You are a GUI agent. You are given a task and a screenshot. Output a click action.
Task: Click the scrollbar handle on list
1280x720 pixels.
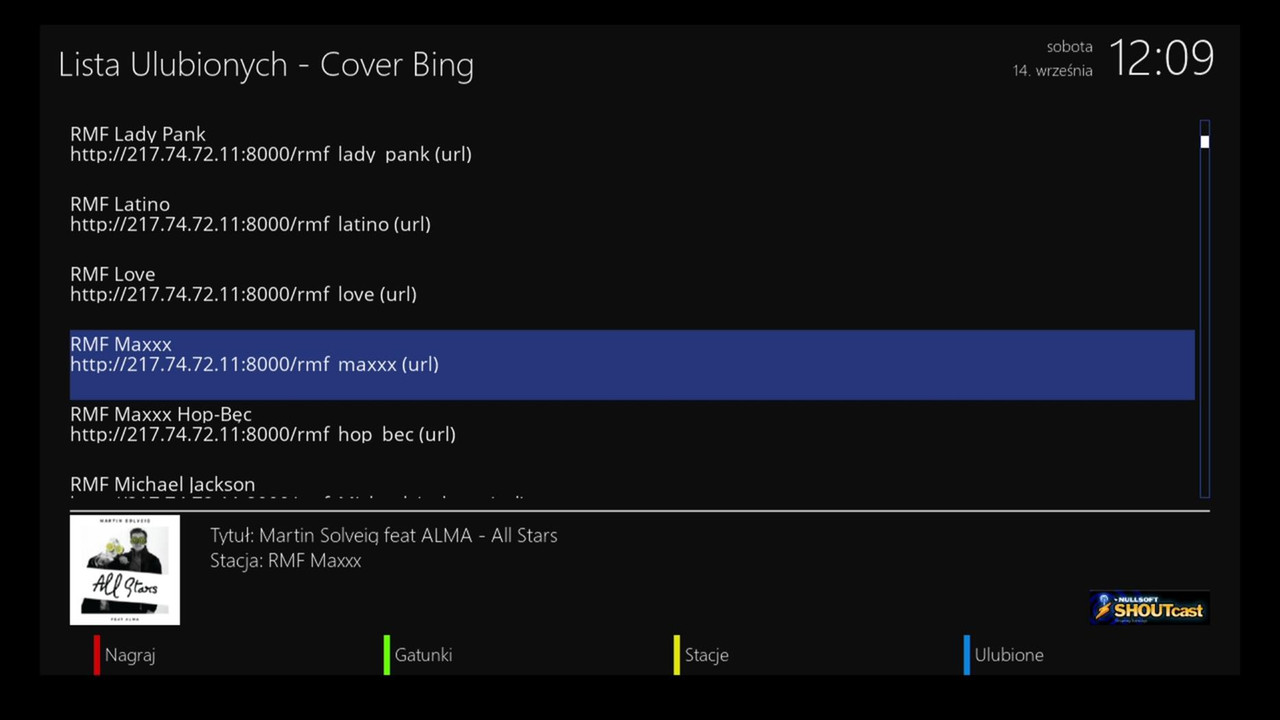[x=1205, y=142]
